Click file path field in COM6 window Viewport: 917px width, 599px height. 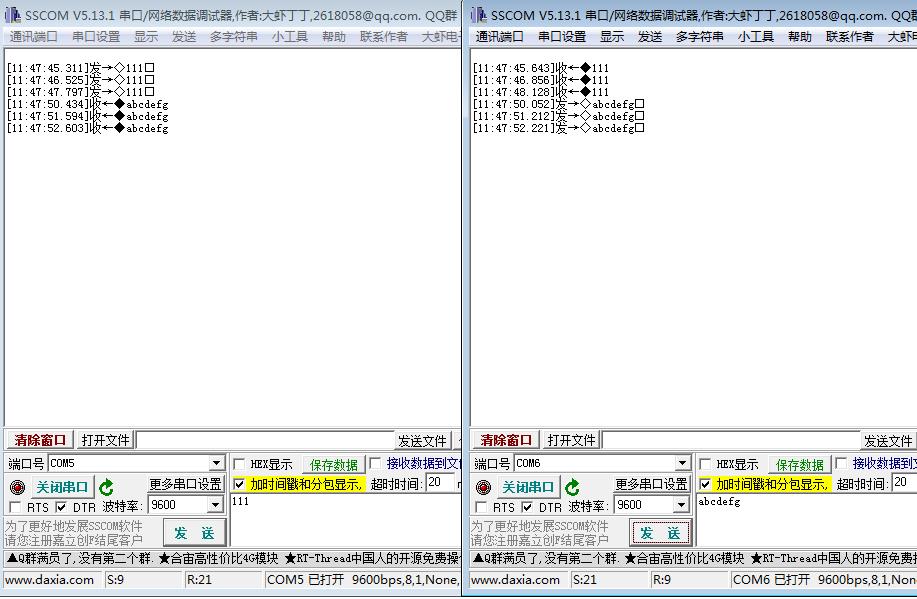(732, 440)
